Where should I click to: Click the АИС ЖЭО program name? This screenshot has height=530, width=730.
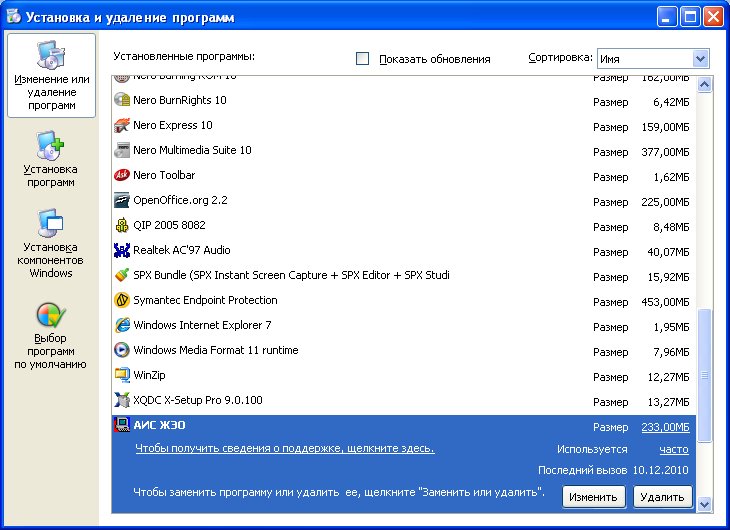pyautogui.click(x=160, y=425)
